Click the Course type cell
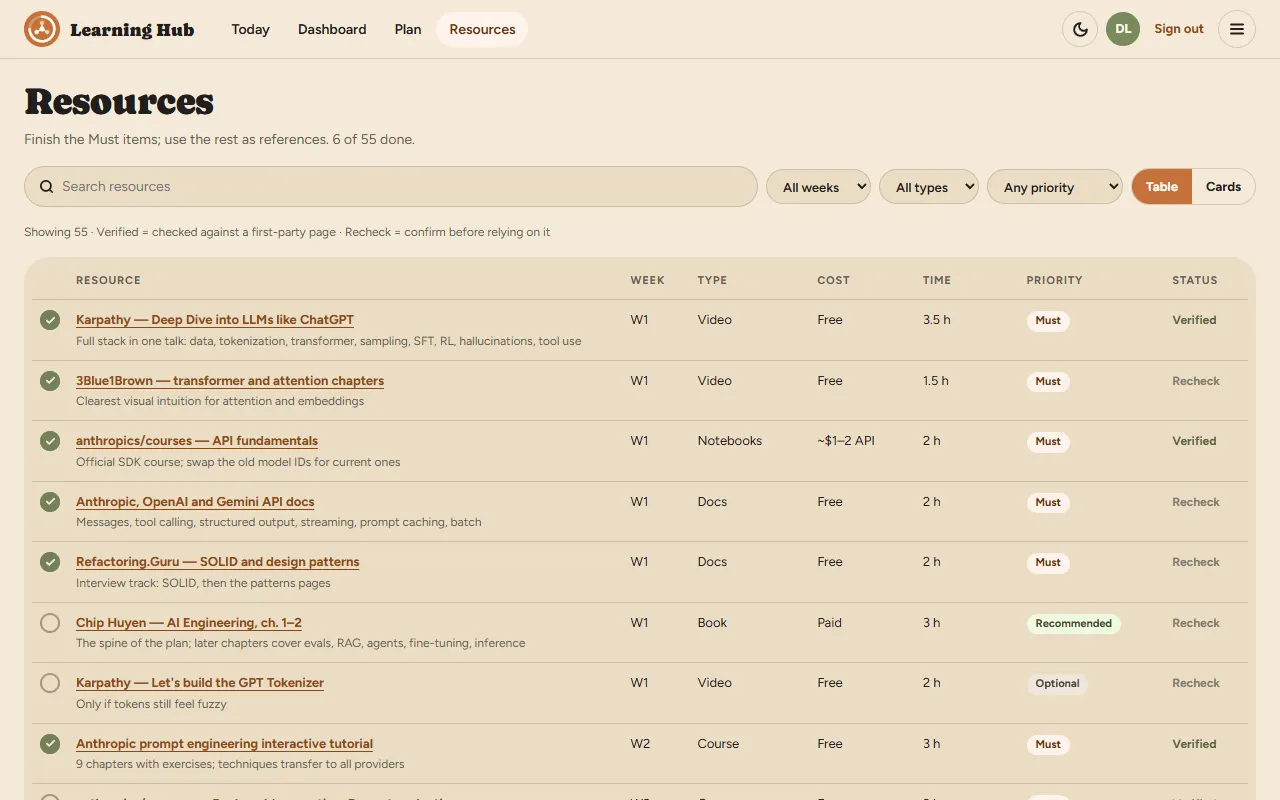The width and height of the screenshot is (1280, 800). [x=718, y=744]
